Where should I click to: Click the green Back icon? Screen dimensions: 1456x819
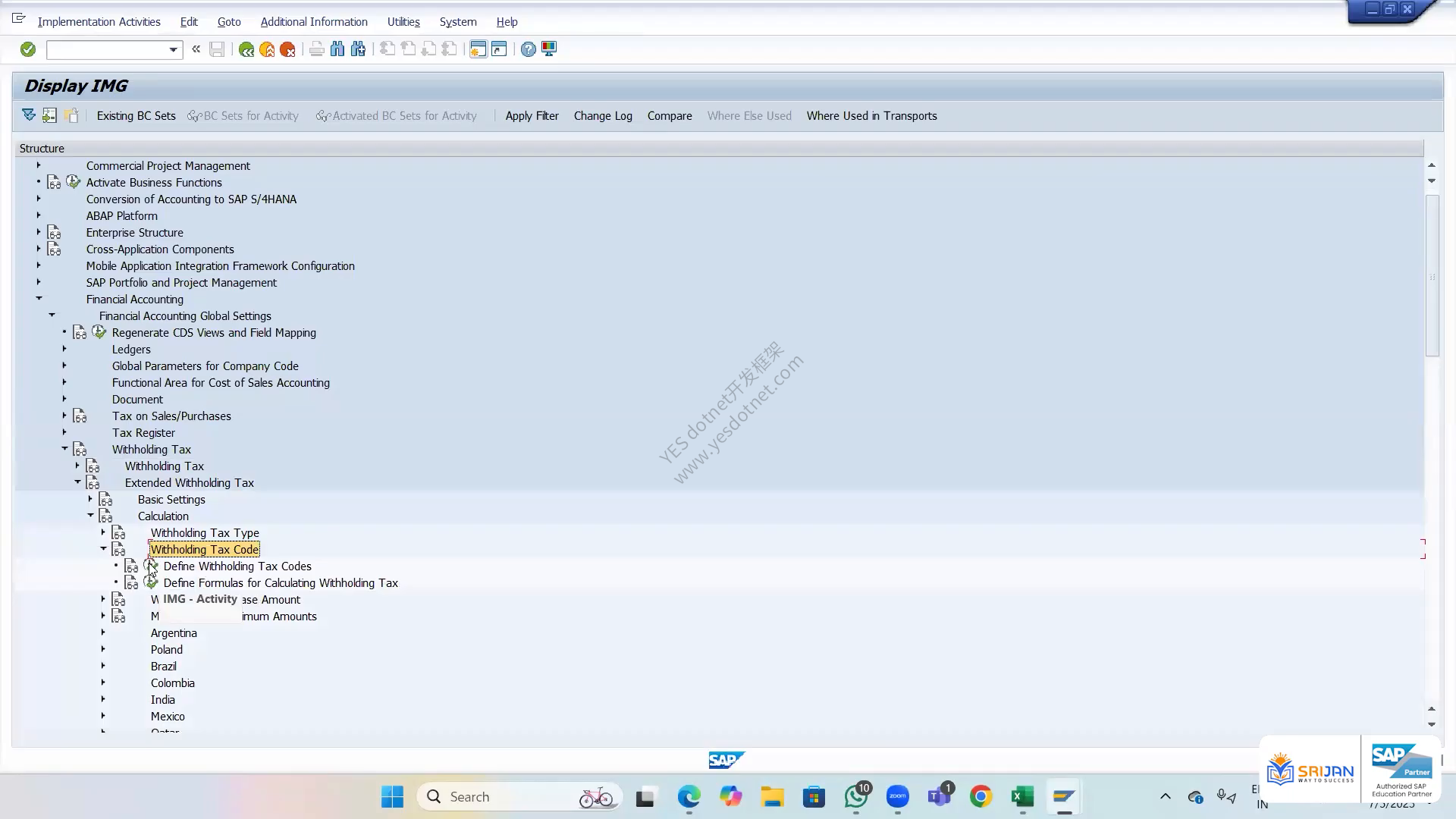[x=246, y=49]
